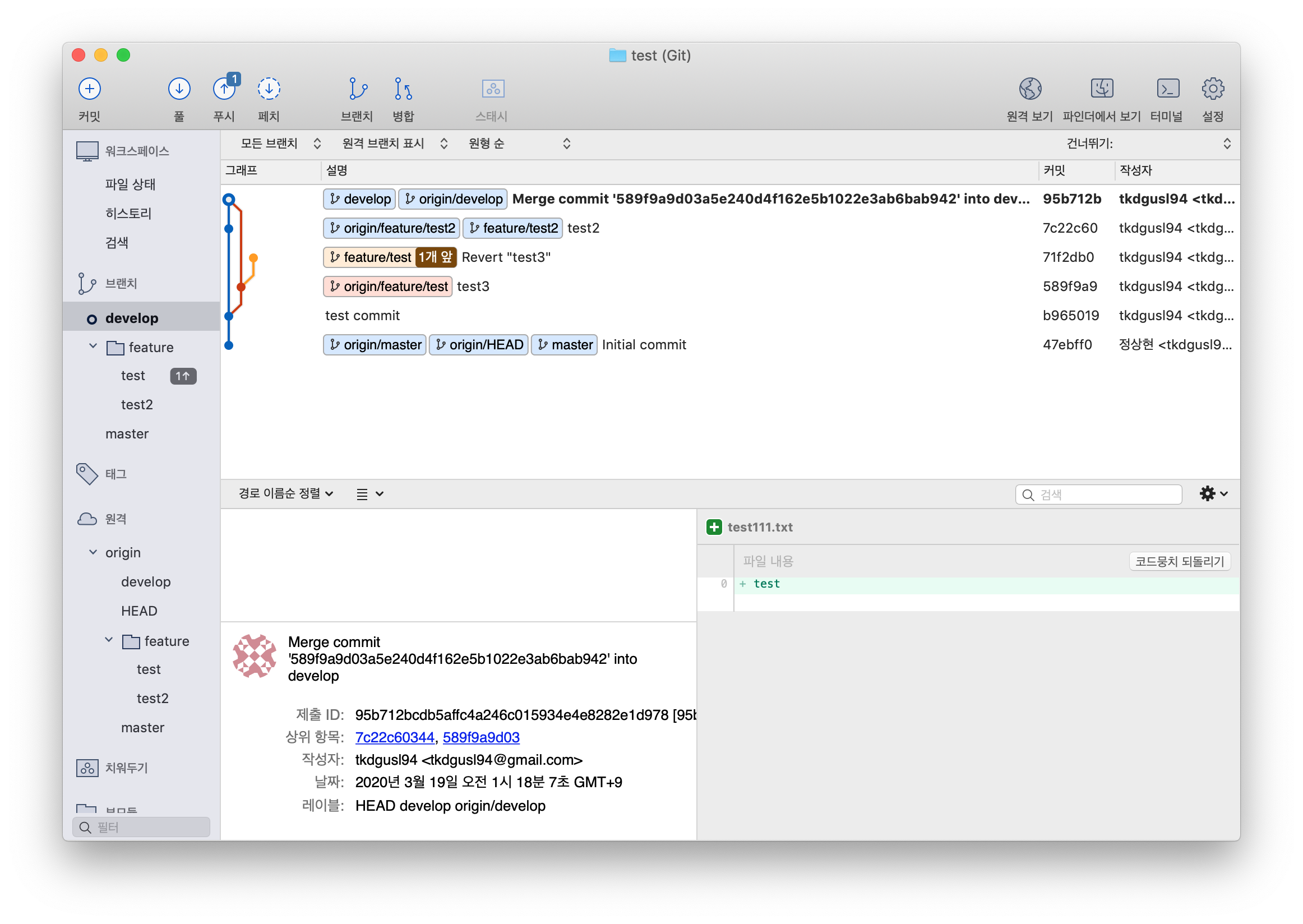
Task: Open parent commit link 7c22c60344
Action: [x=394, y=737]
